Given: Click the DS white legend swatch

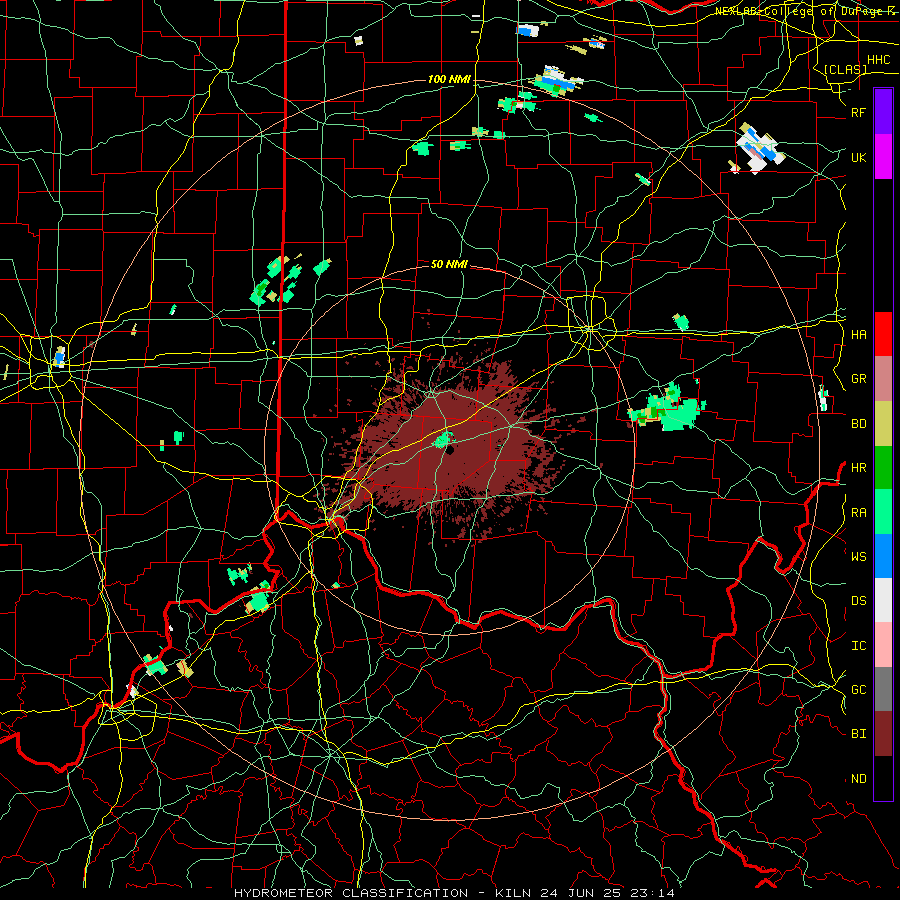Looking at the screenshot, I should [883, 600].
